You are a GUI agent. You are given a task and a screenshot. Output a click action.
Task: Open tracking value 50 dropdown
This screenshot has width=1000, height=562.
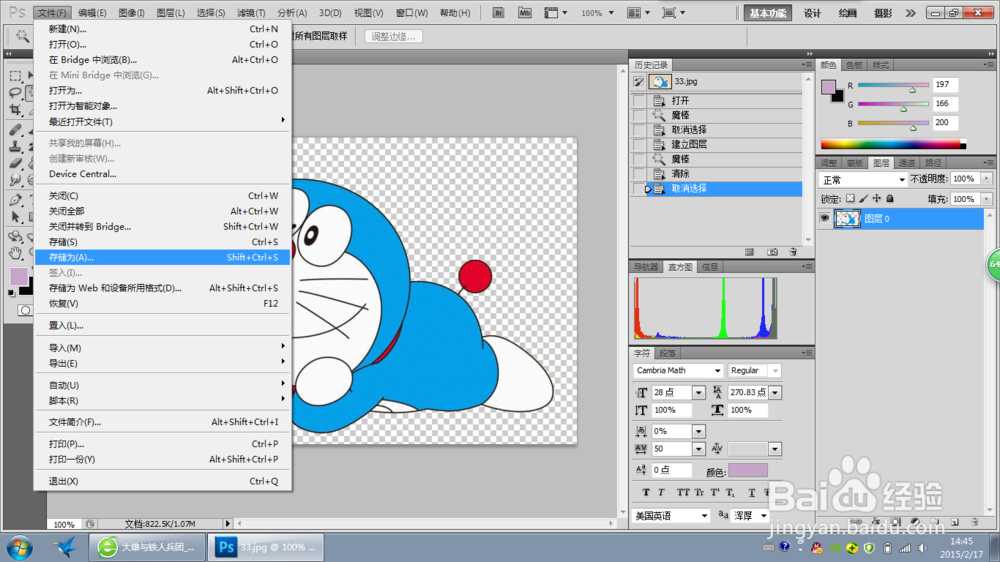698,449
